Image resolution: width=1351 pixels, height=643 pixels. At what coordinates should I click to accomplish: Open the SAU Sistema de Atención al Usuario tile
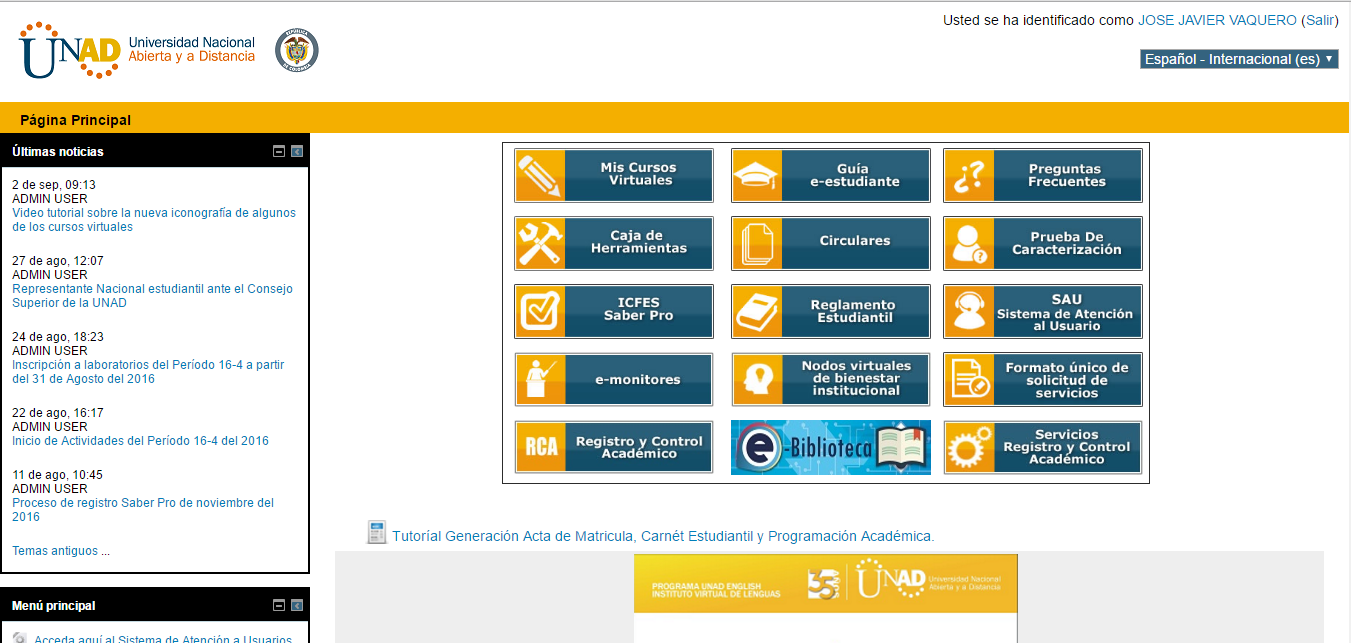click(1043, 311)
